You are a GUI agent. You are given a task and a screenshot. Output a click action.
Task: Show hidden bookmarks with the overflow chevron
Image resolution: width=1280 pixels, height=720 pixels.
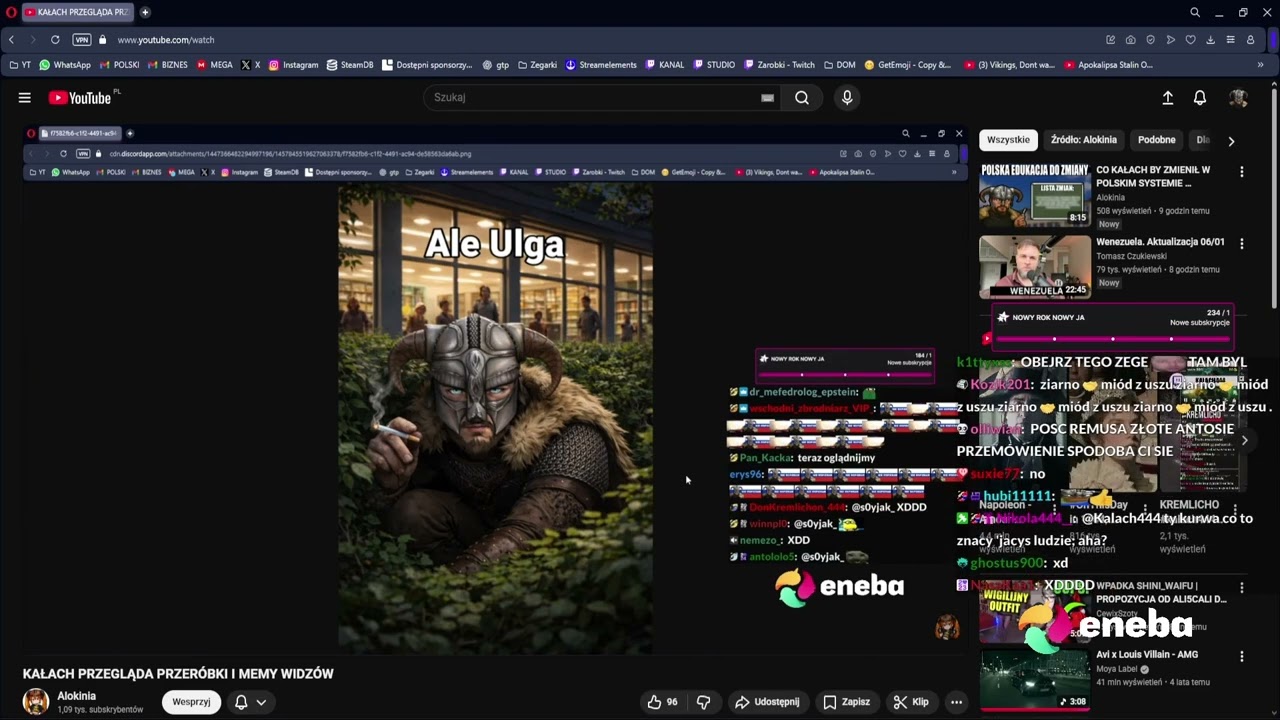1260,65
